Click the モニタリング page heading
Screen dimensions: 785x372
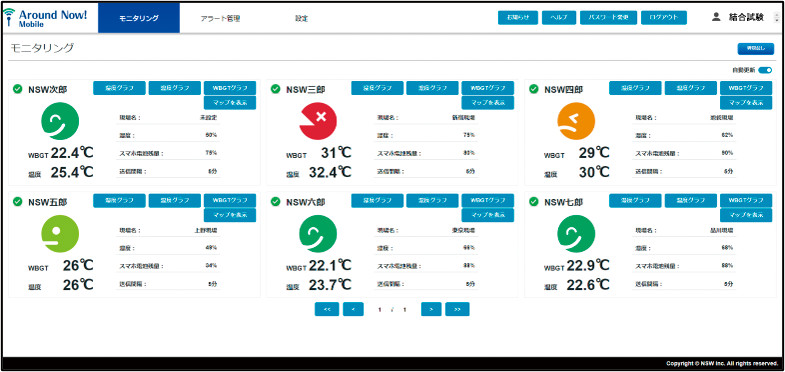(42, 48)
